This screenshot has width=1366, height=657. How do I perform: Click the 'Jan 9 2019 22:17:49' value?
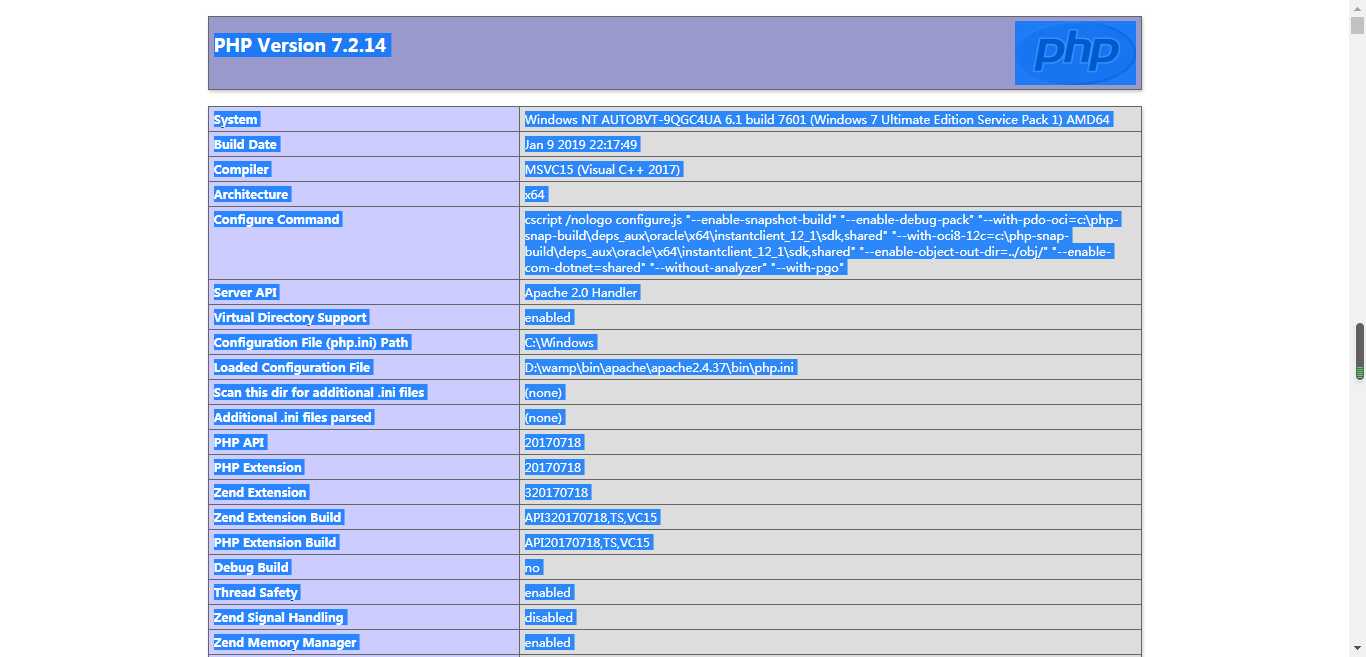(582, 144)
